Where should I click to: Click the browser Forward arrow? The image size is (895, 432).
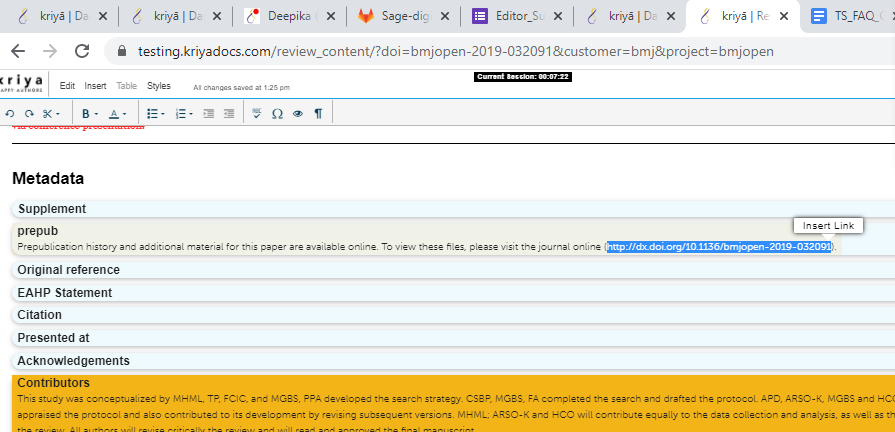pyautogui.click(x=50, y=51)
